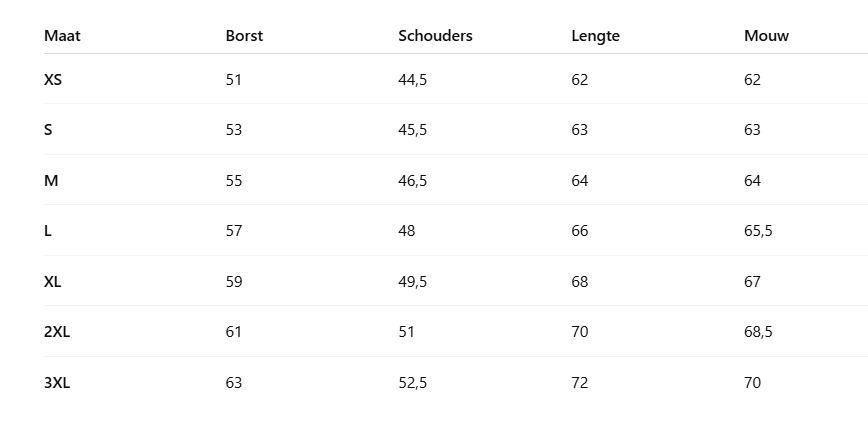Viewport: 868px width, 435px height.
Task: Select the 3XL size row label
Action: pos(57,383)
